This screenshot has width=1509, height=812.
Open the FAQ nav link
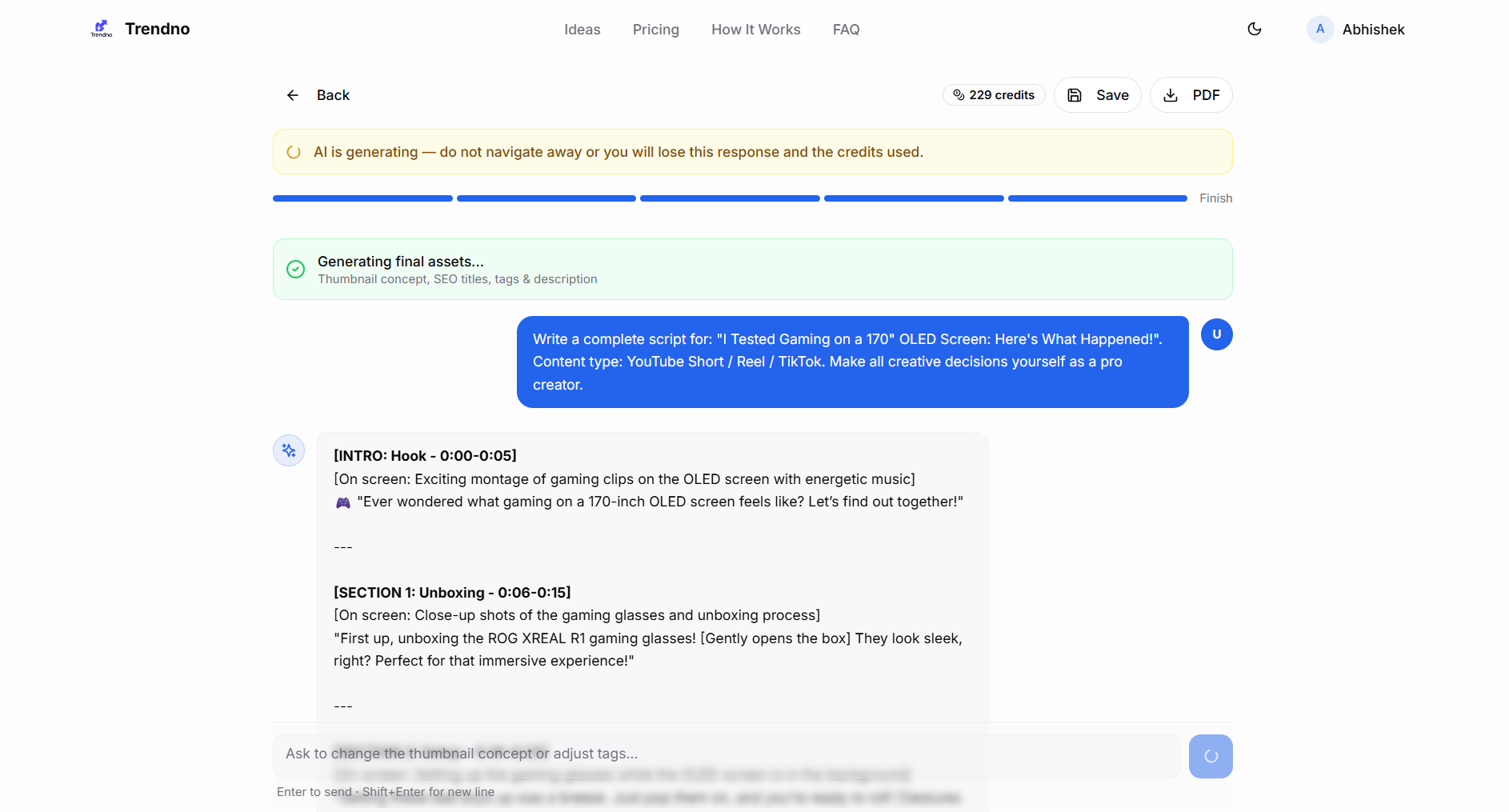(847, 30)
